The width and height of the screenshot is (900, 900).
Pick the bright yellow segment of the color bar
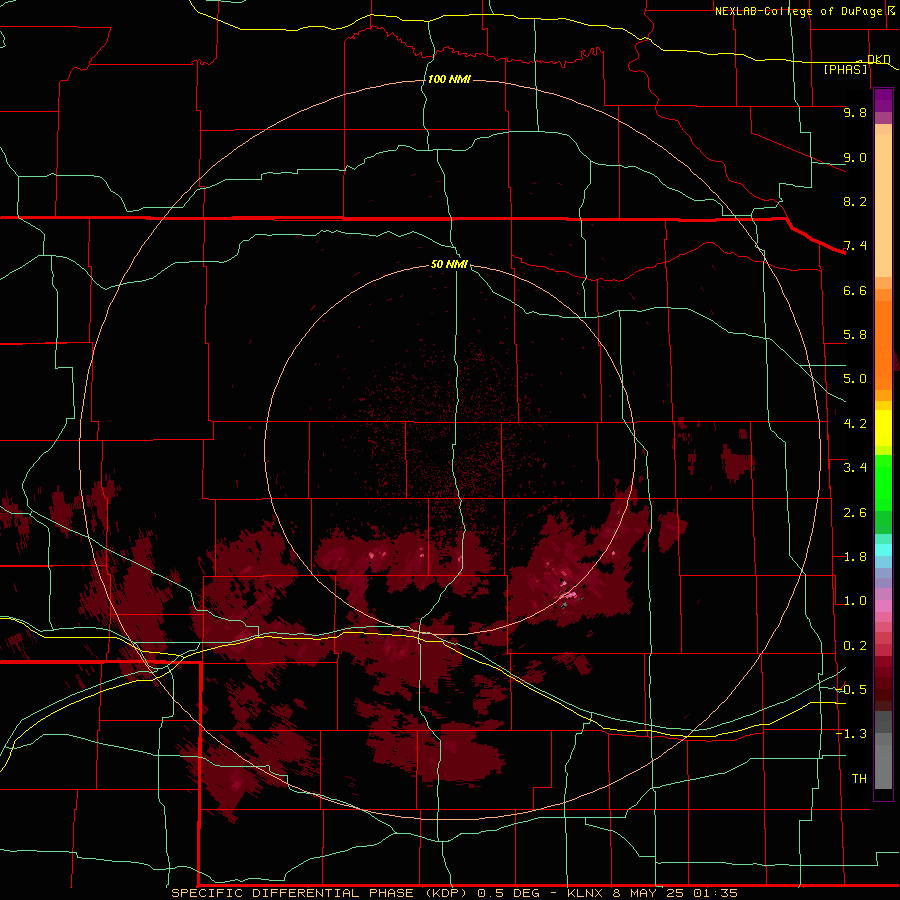coord(883,428)
